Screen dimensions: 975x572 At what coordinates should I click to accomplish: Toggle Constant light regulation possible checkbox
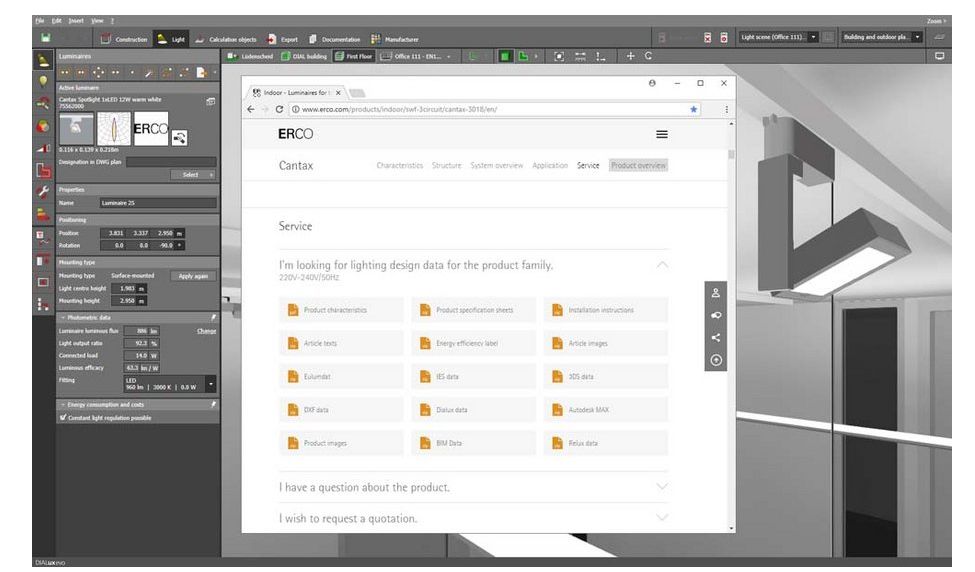(x=63, y=418)
